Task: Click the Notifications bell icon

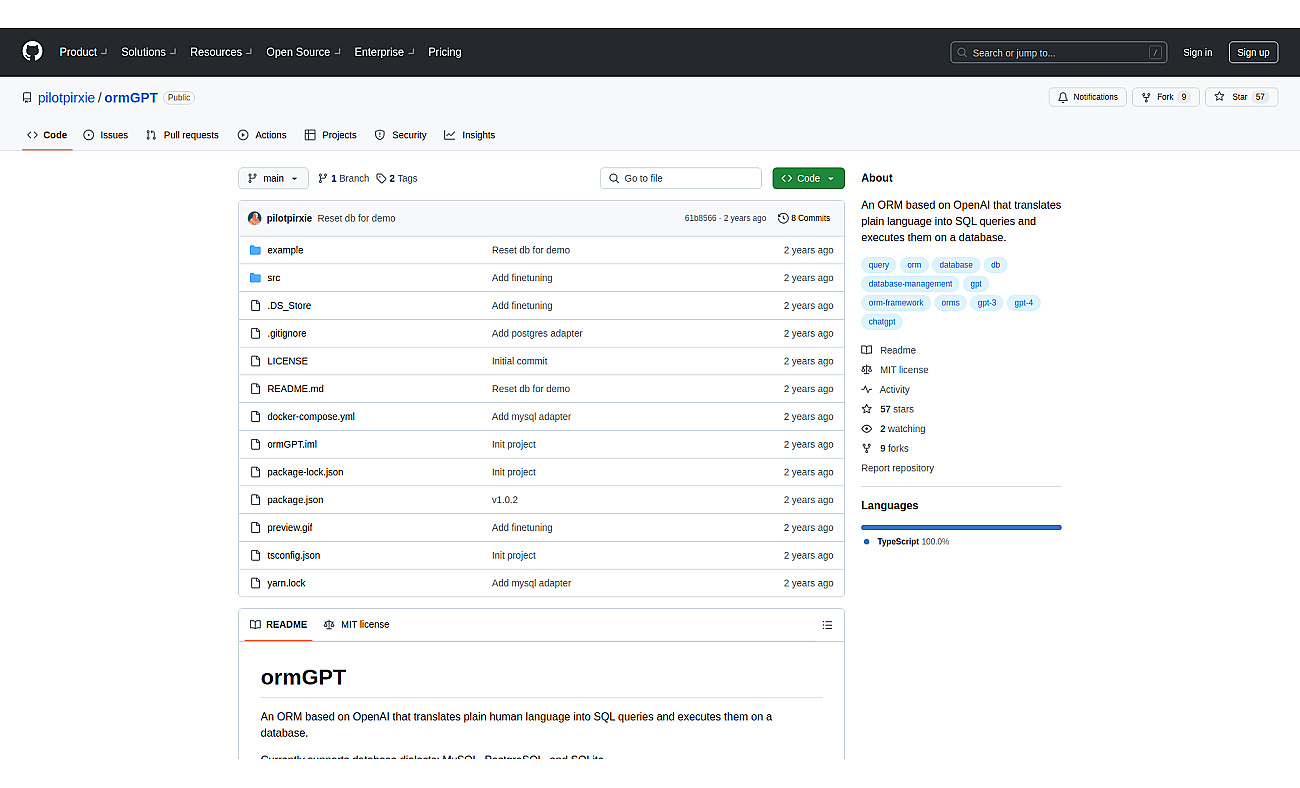Action: pos(1064,97)
